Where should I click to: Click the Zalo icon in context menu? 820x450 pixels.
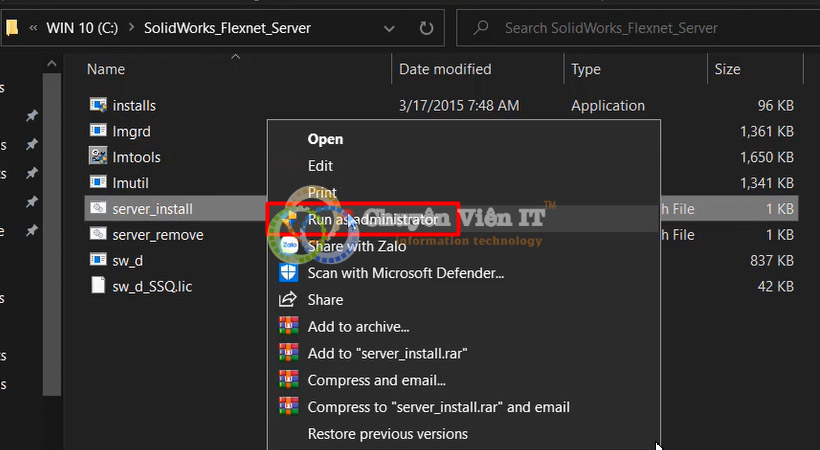tap(288, 246)
